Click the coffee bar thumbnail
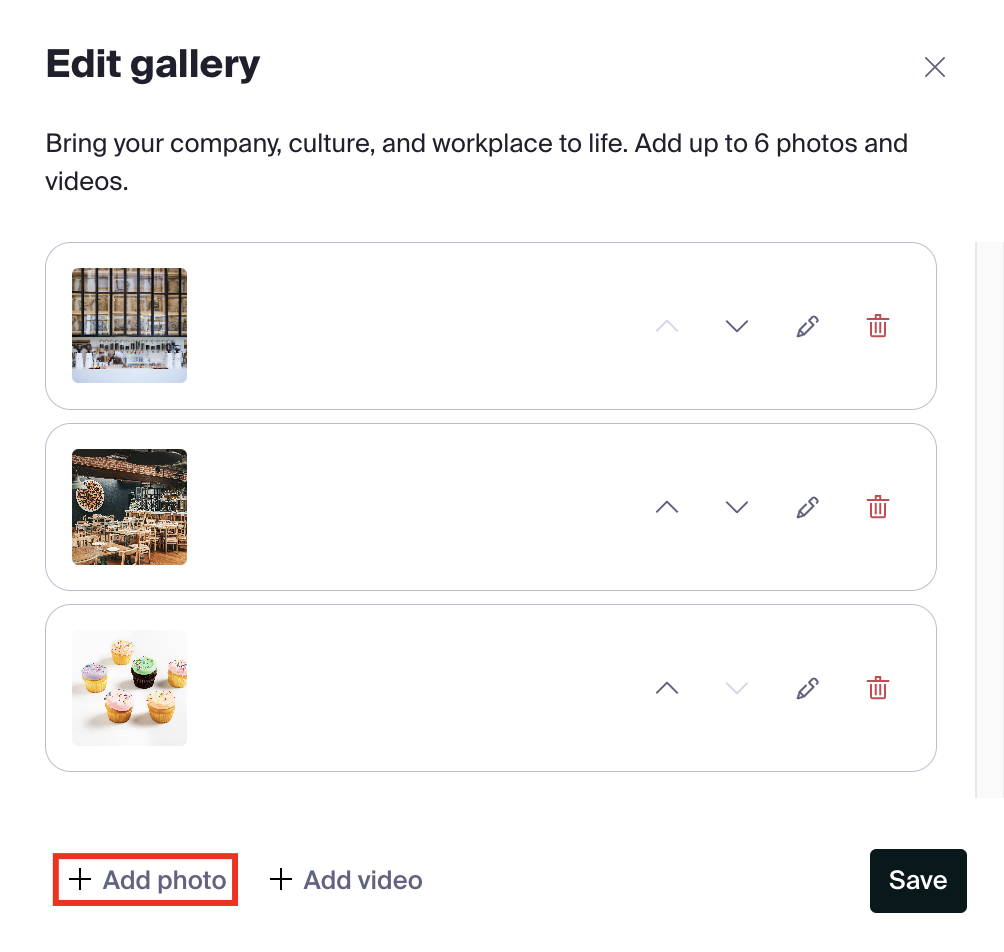This screenshot has width=1004, height=952. click(x=129, y=326)
